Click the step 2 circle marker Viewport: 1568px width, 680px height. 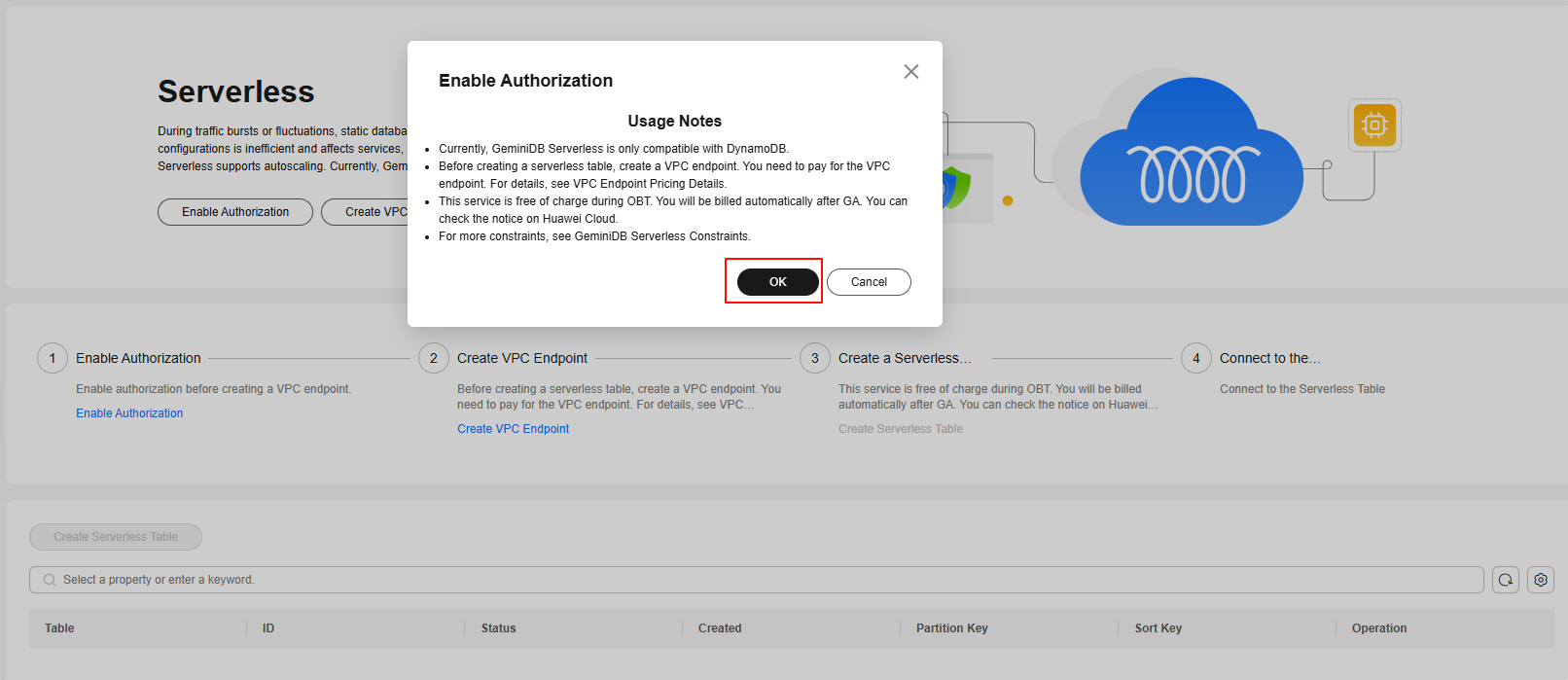click(x=434, y=358)
